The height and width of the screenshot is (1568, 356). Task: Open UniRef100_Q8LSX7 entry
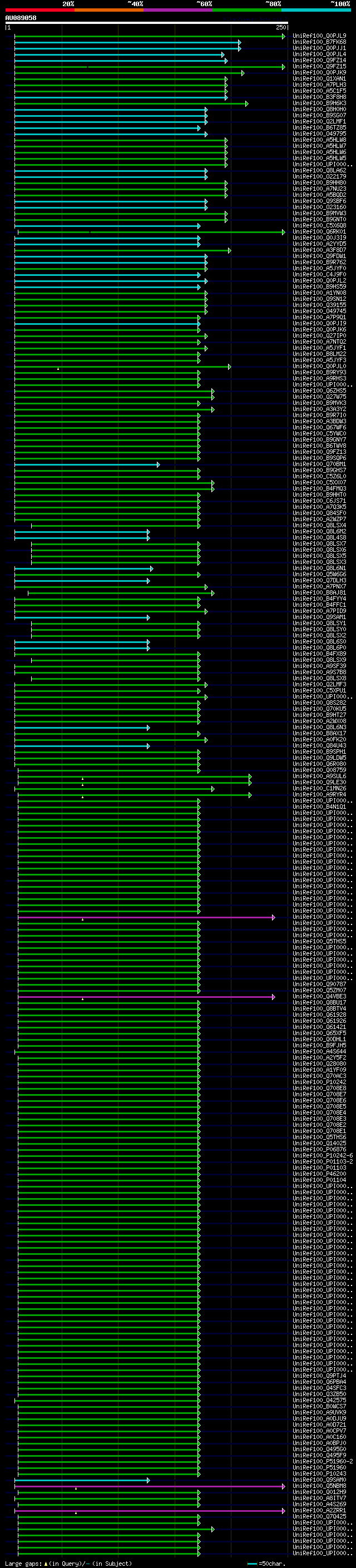[x=319, y=543]
